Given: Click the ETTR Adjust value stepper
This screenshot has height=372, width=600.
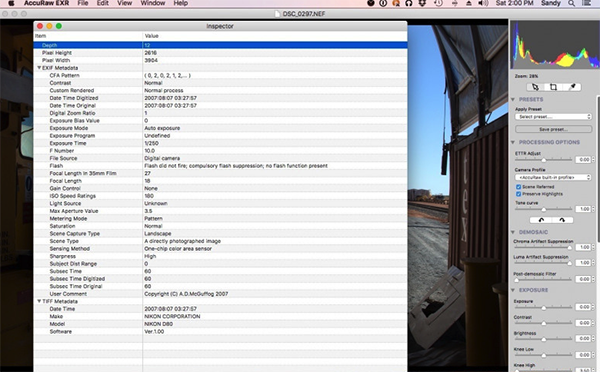Looking at the screenshot, I should point(593,160).
